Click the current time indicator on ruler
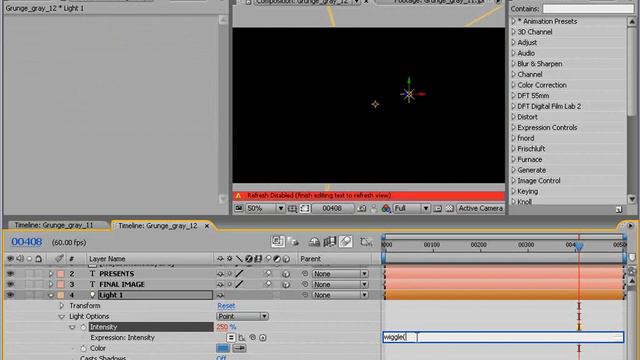Viewport: 640px width, 360px height. click(x=579, y=246)
